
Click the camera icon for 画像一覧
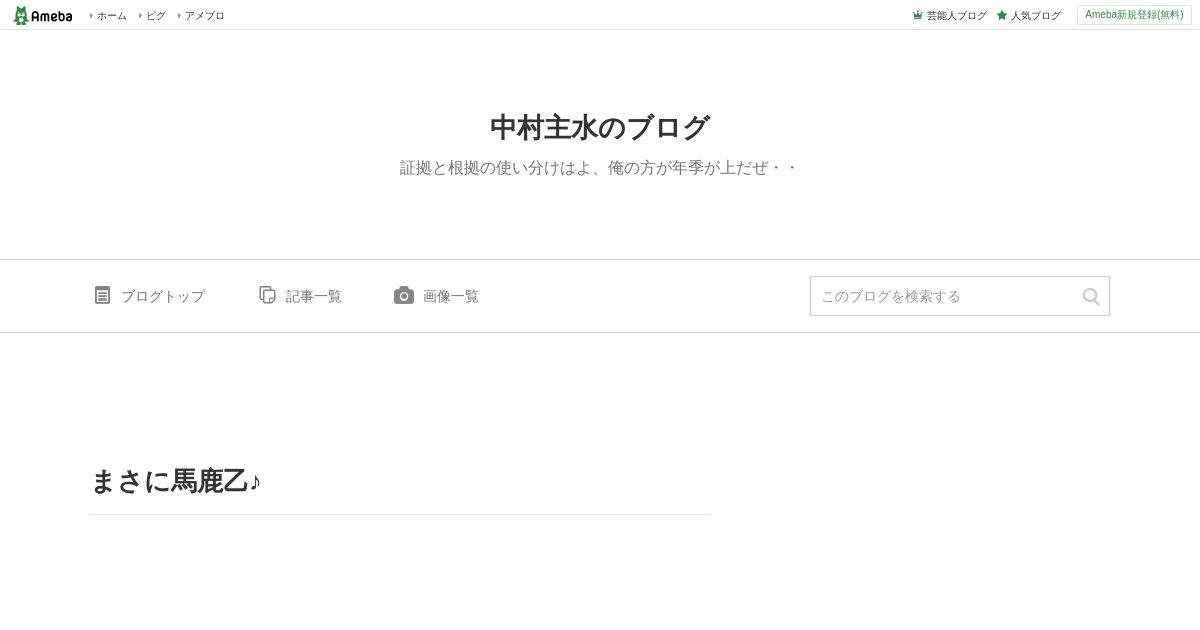click(404, 295)
